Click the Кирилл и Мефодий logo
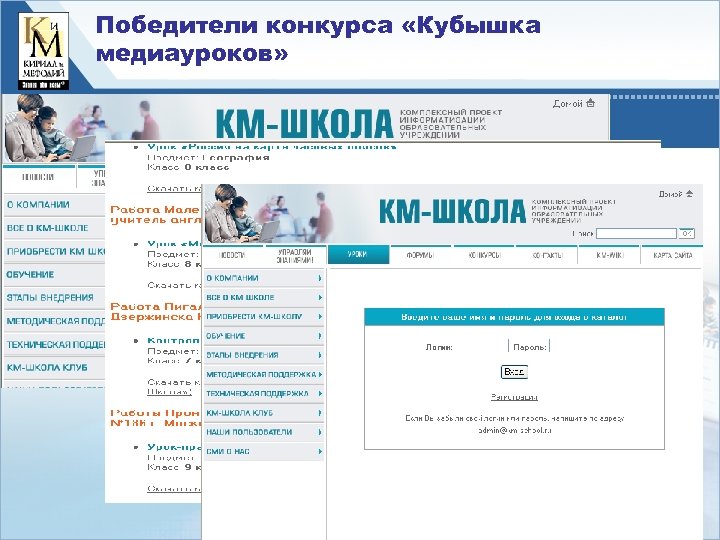720x540 pixels. (x=44, y=51)
